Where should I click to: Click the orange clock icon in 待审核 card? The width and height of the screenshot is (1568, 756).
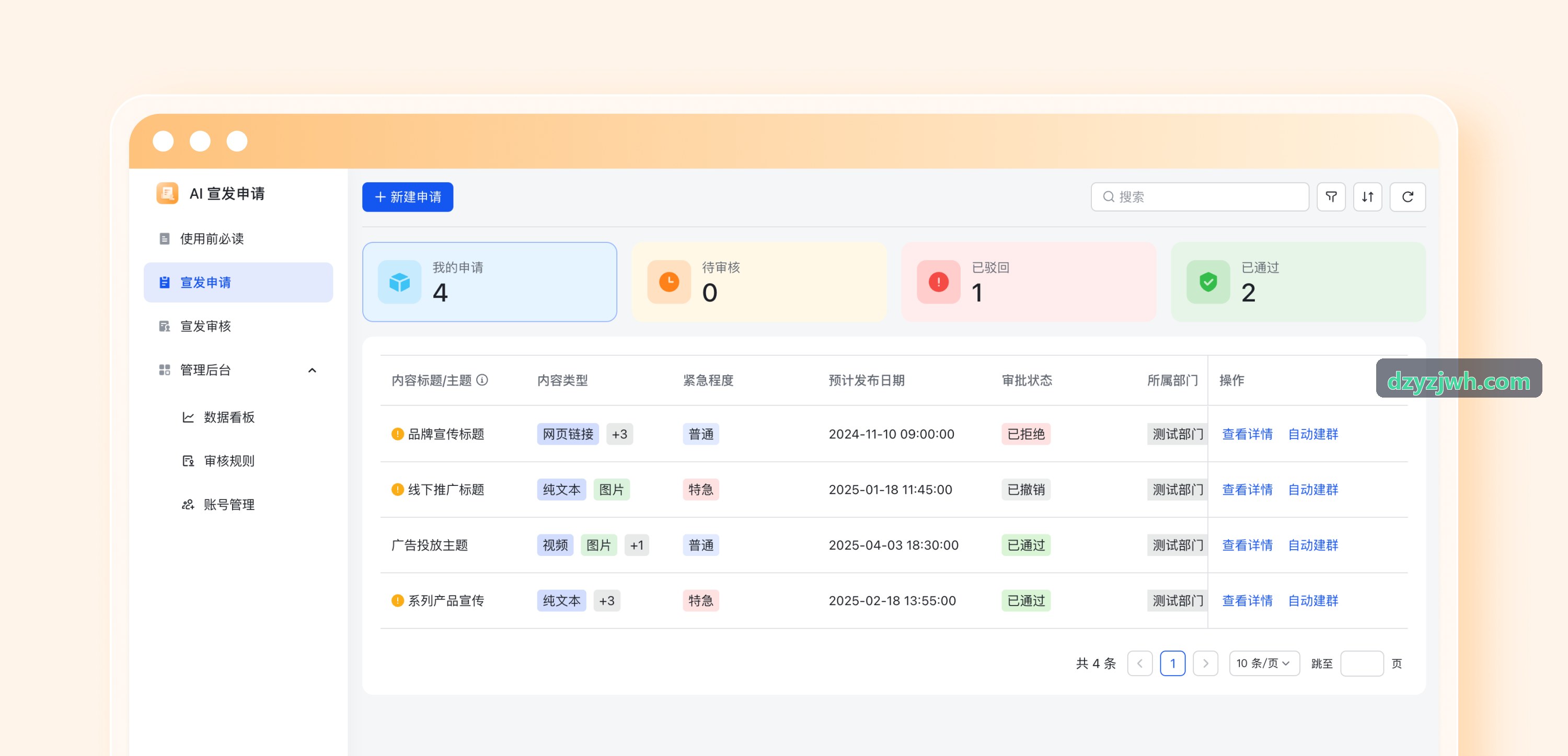pyautogui.click(x=669, y=282)
